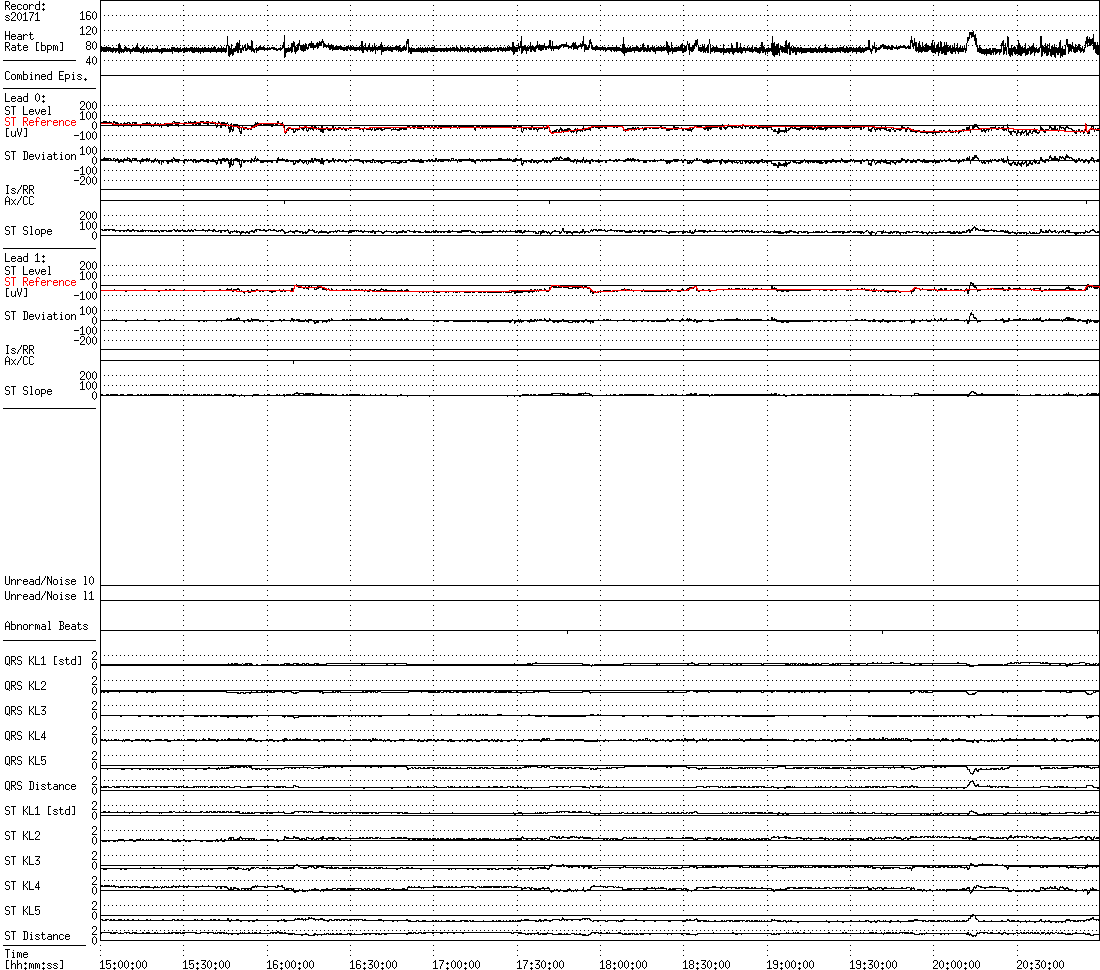Click the ST Distance row label
This screenshot has width=1100, height=970.
pos(37,936)
